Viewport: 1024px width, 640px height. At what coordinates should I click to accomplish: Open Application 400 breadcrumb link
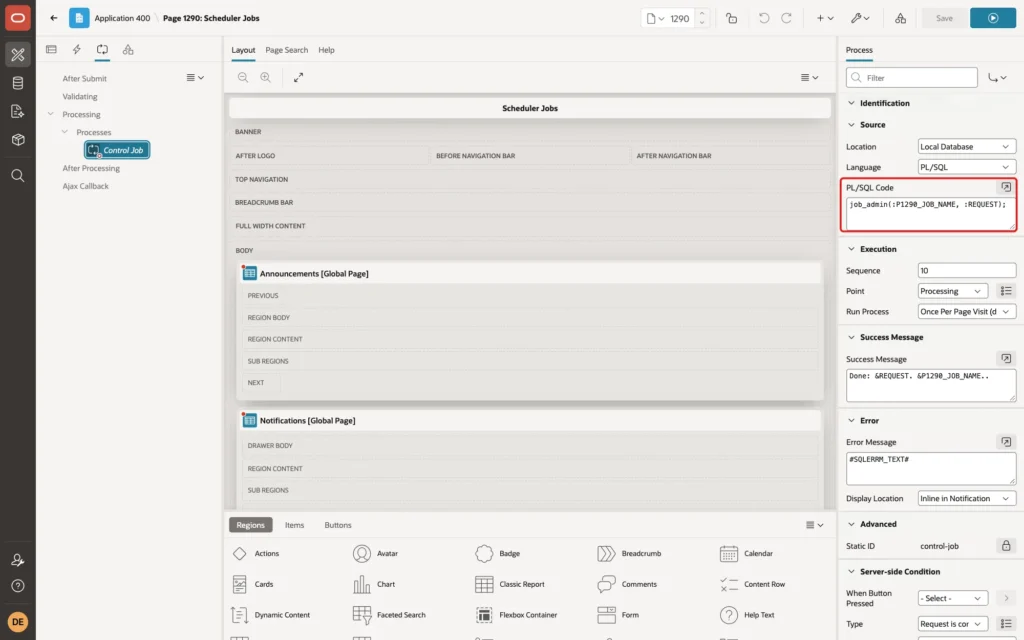pyautogui.click(x=122, y=18)
